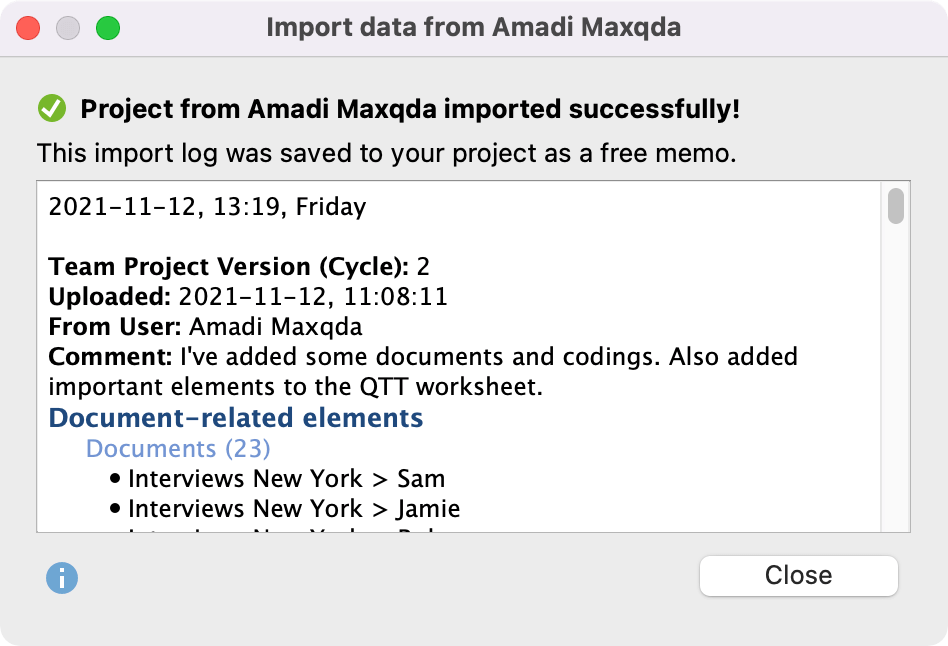Click the dialog title Import data from Amadi Maxqda
Viewport: 948px width, 646px height.
click(x=473, y=27)
